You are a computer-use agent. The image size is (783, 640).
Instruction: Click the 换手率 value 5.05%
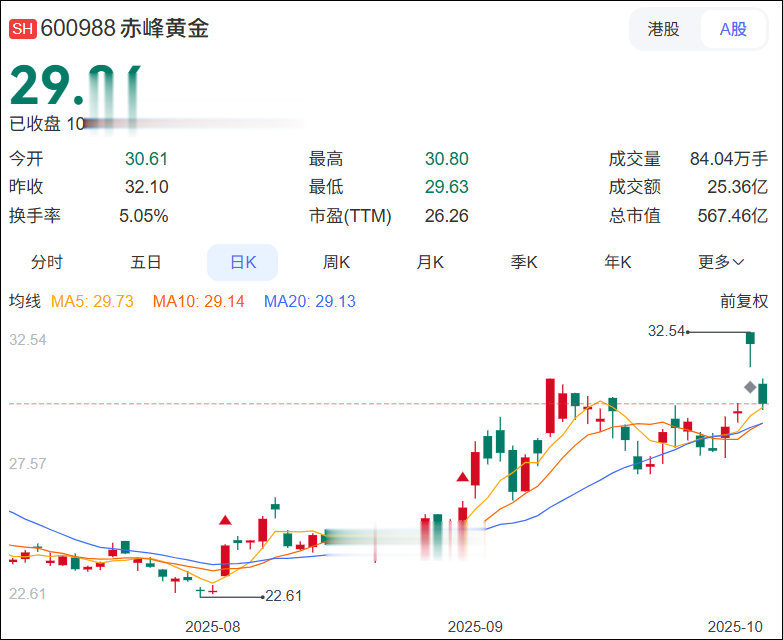tap(143, 216)
